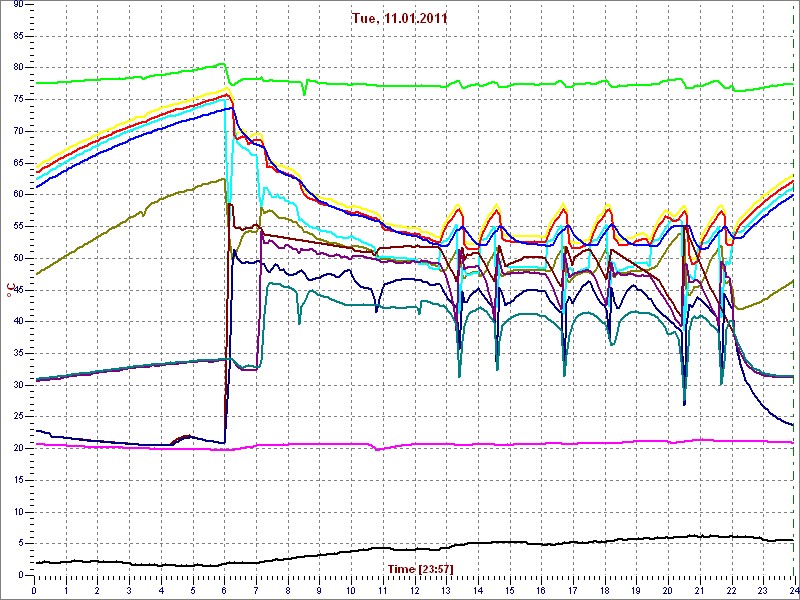Image resolution: width=800 pixels, height=600 pixels.
Task: Click the 'Time [23:57]' axis caption
Action: point(420,568)
